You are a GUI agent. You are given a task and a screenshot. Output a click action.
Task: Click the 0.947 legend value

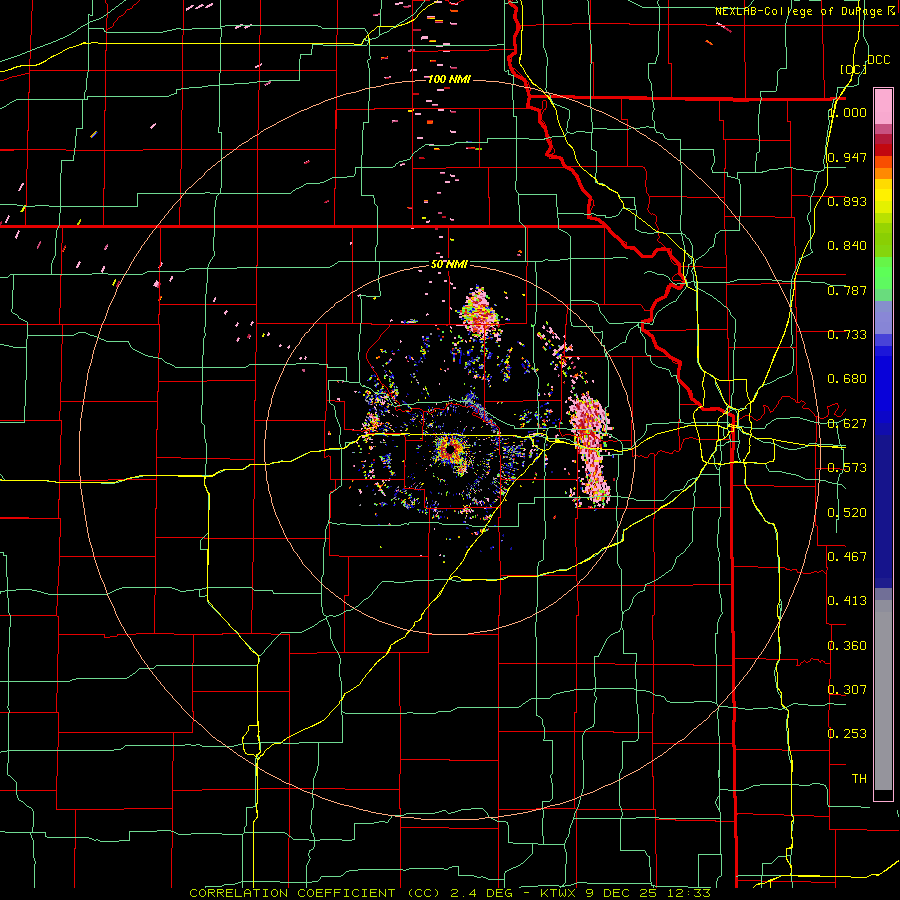click(847, 157)
